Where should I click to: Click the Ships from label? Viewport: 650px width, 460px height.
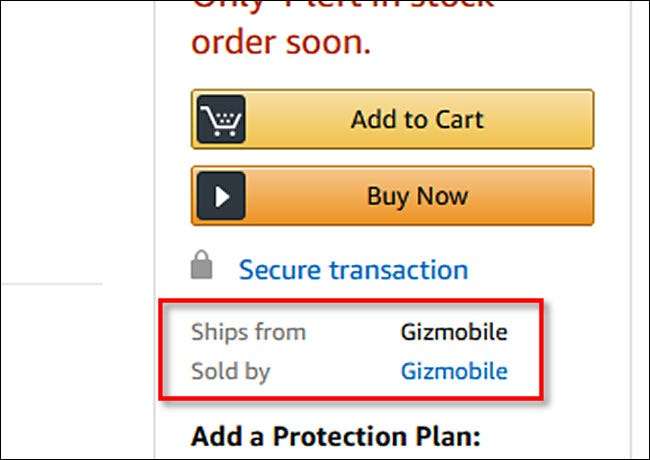pos(248,332)
